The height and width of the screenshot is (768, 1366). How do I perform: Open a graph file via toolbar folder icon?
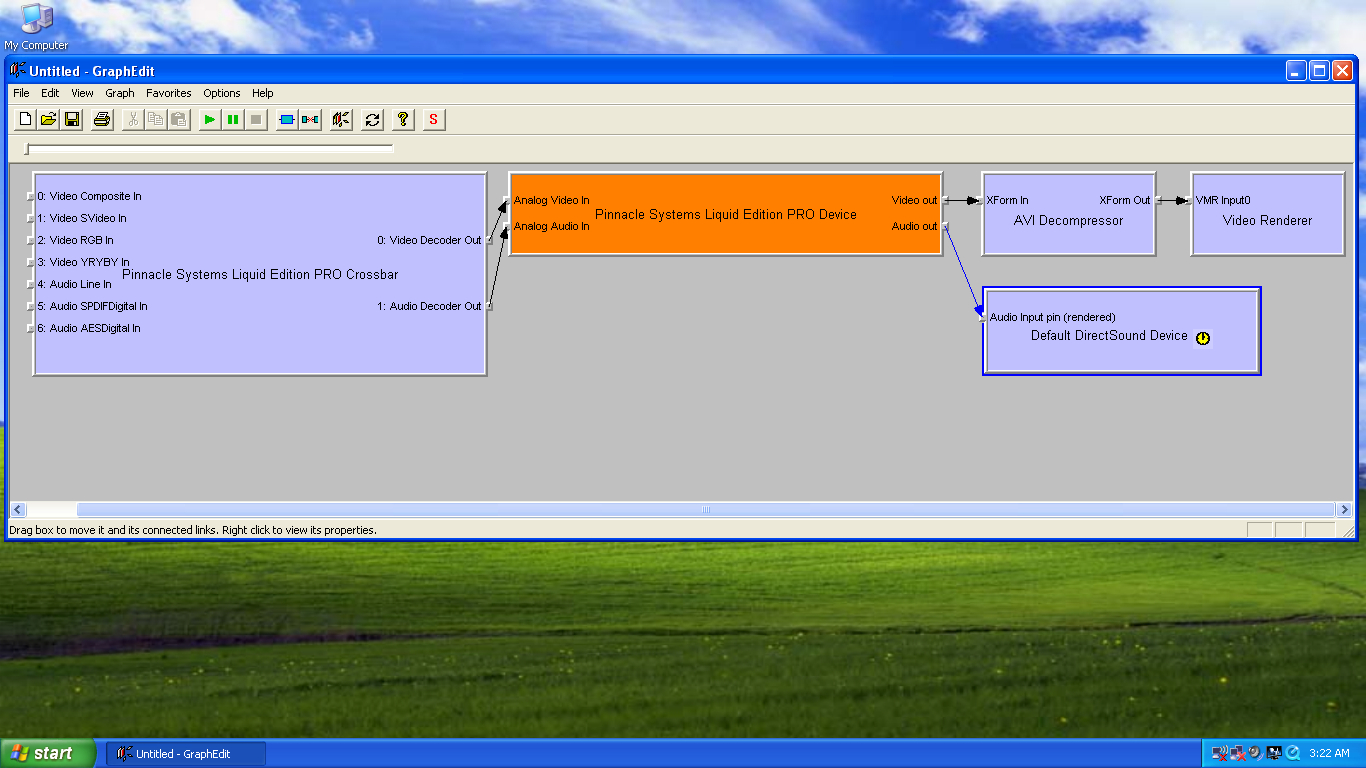coord(49,119)
